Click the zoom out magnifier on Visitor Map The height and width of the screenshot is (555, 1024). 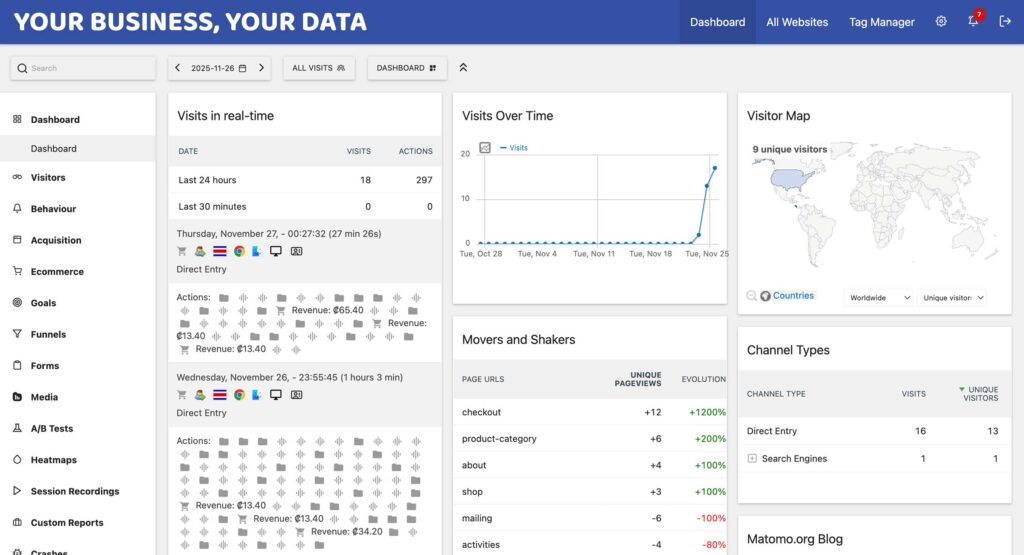752,296
